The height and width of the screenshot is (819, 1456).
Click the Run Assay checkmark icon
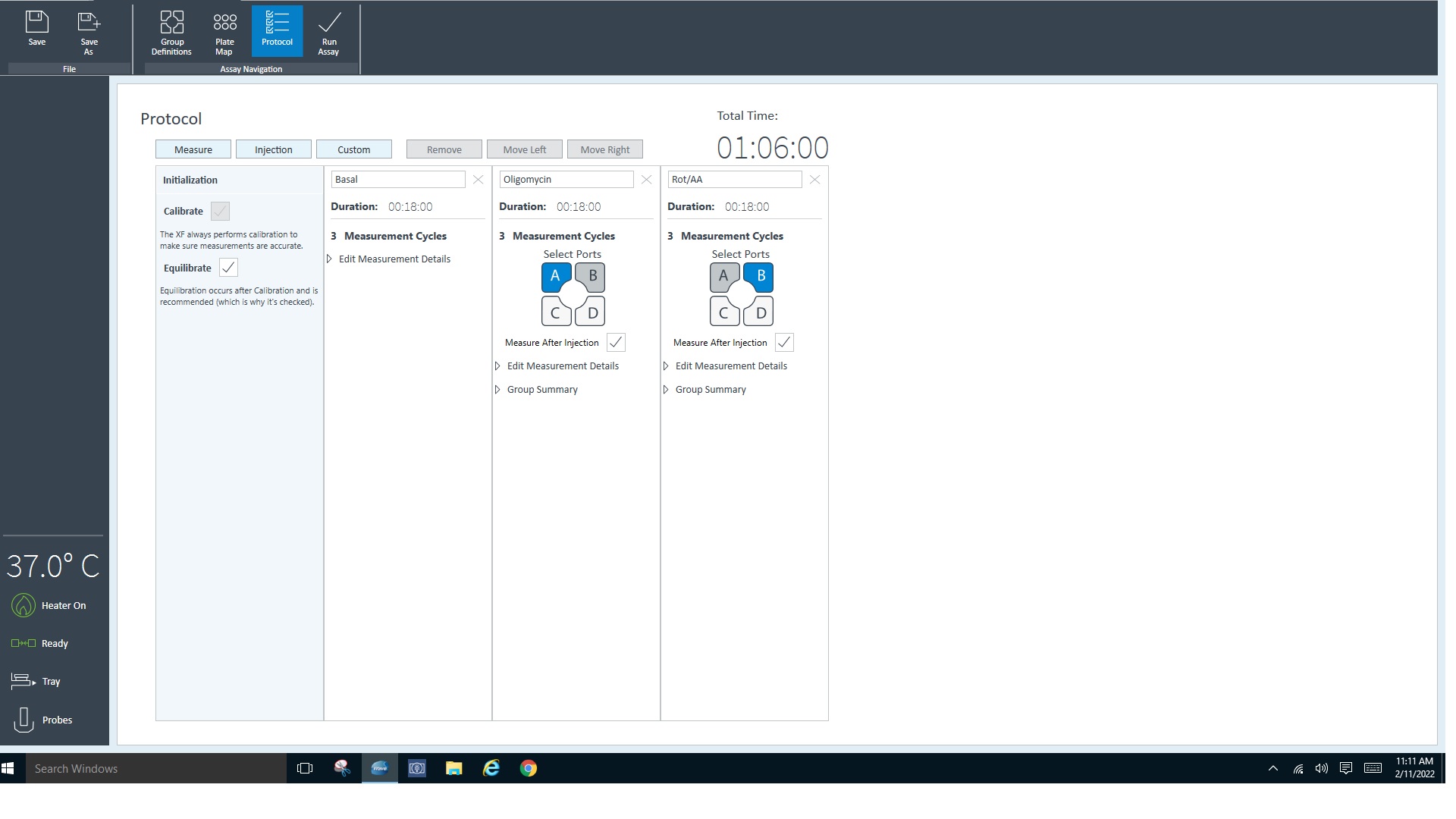click(x=329, y=23)
